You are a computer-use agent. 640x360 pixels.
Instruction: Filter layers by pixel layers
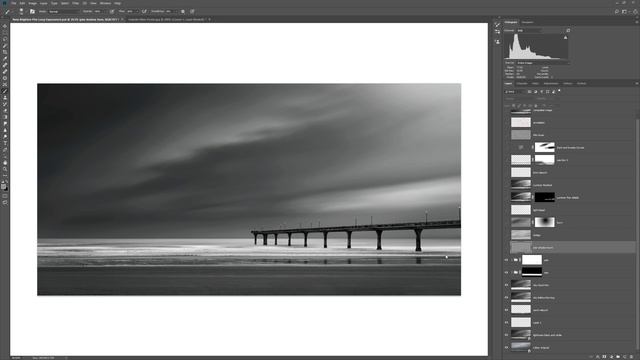click(x=529, y=92)
